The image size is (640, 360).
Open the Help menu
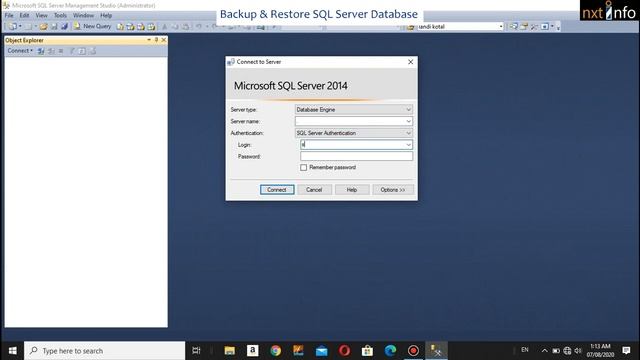click(106, 16)
